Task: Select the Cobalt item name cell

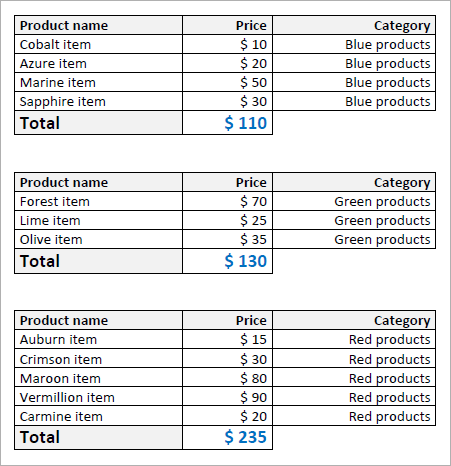Action: tap(98, 44)
